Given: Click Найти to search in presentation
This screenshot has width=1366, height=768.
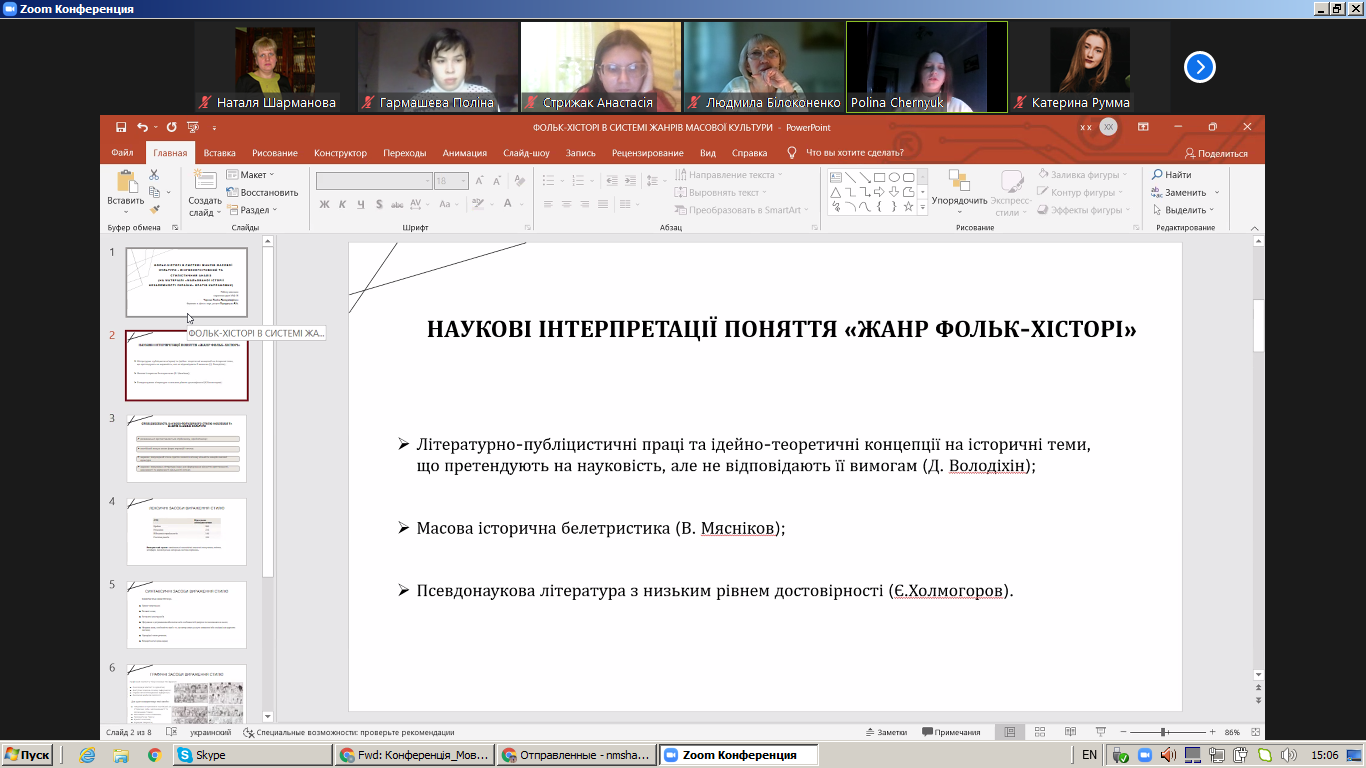Looking at the screenshot, I should (1171, 175).
